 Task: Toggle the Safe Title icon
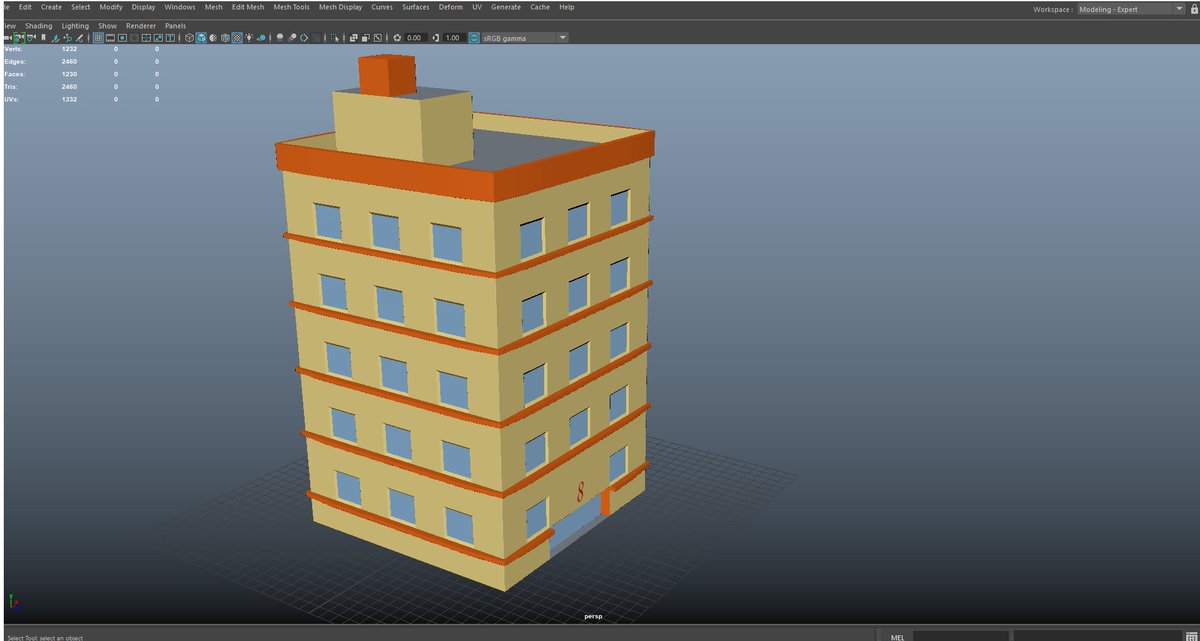point(170,38)
